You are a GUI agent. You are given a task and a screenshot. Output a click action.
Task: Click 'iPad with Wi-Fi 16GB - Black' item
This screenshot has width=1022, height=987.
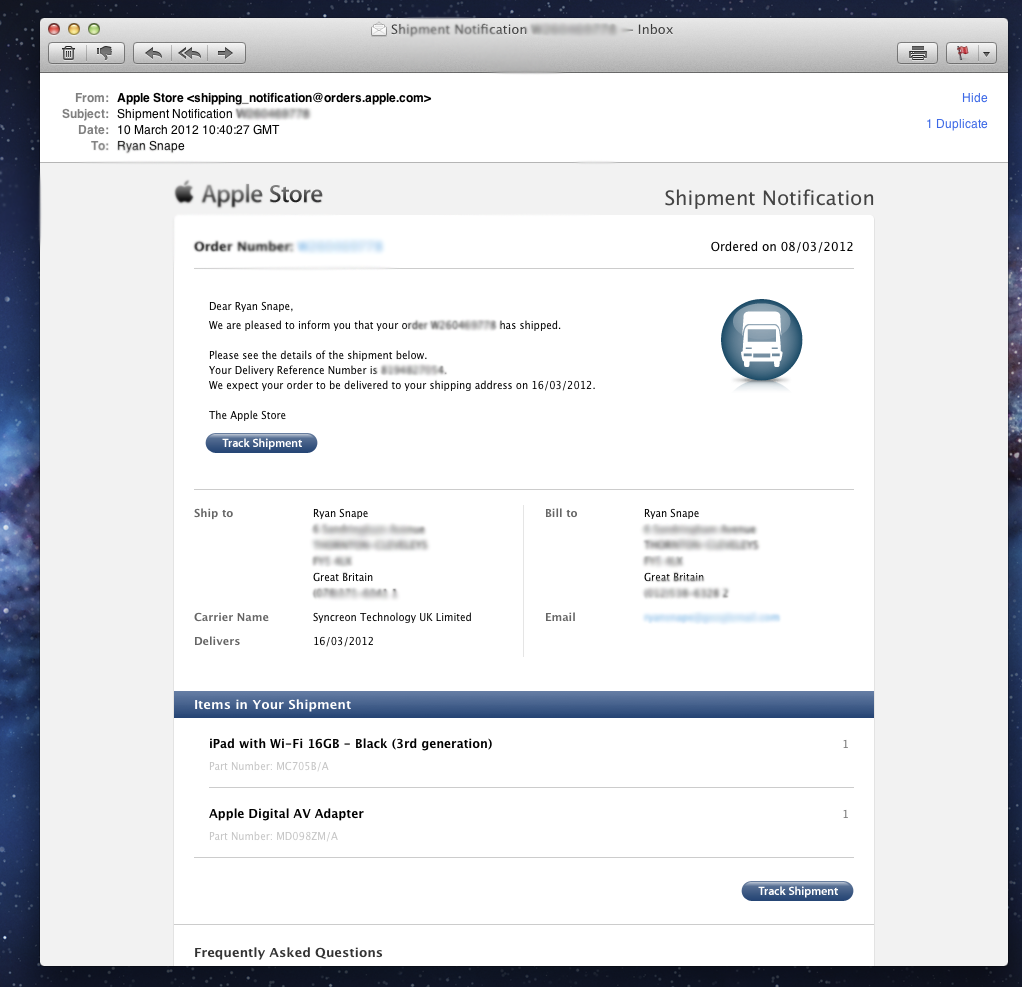[x=350, y=744]
